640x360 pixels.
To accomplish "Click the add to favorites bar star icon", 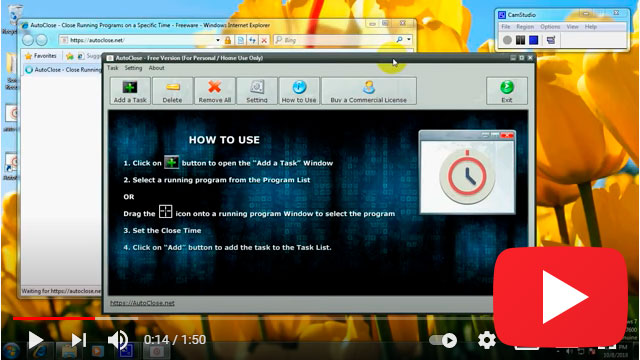I will tap(70, 56).
